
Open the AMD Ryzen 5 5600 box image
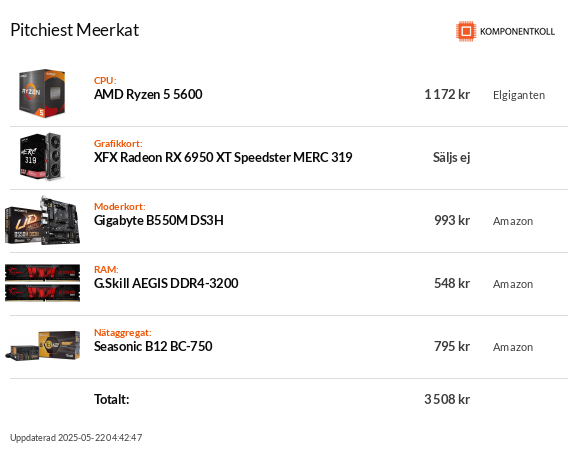click(42, 93)
